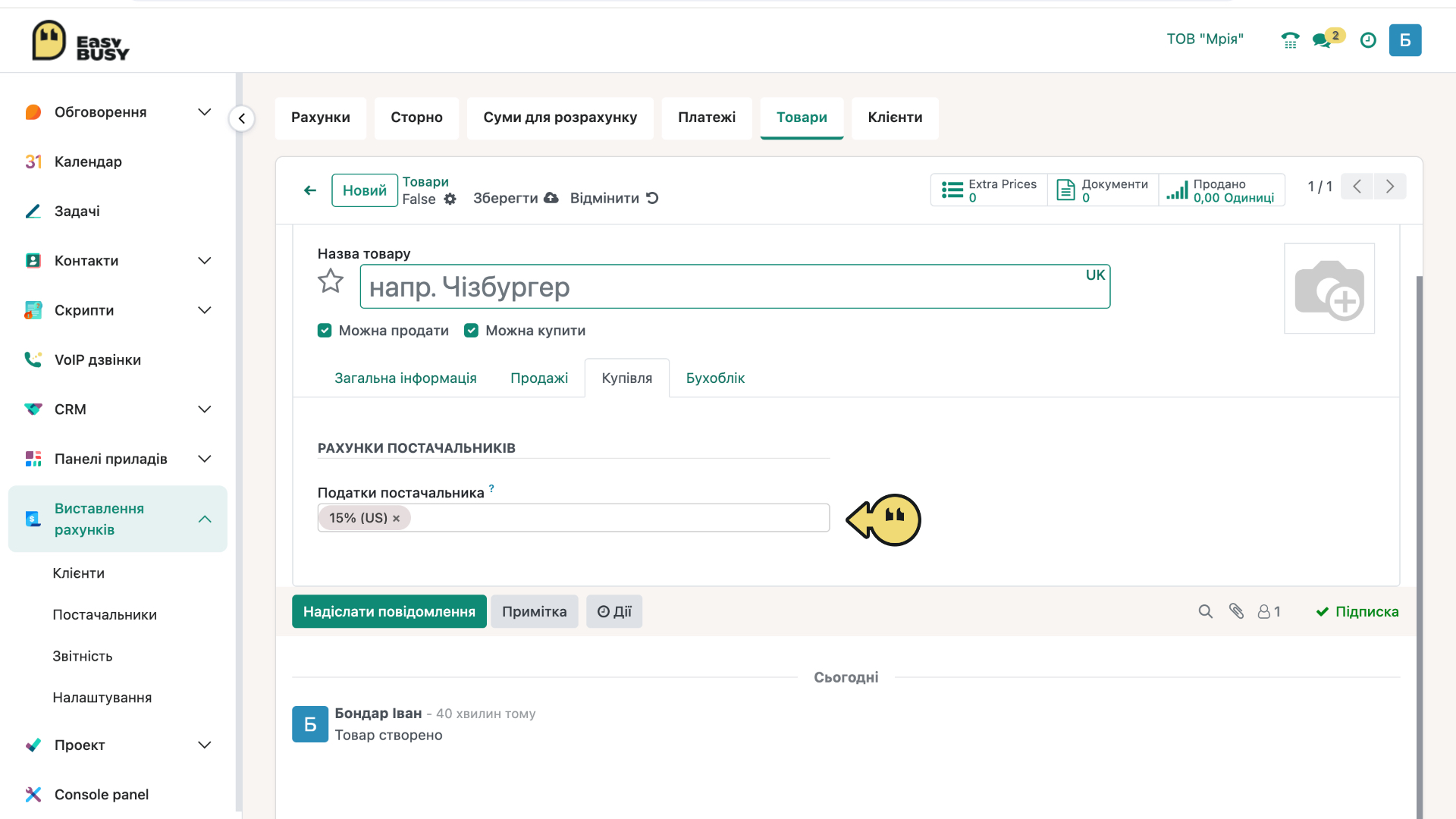1456x819 pixels.
Task: Click the Задачі pencil icon
Action: [x=33, y=211]
